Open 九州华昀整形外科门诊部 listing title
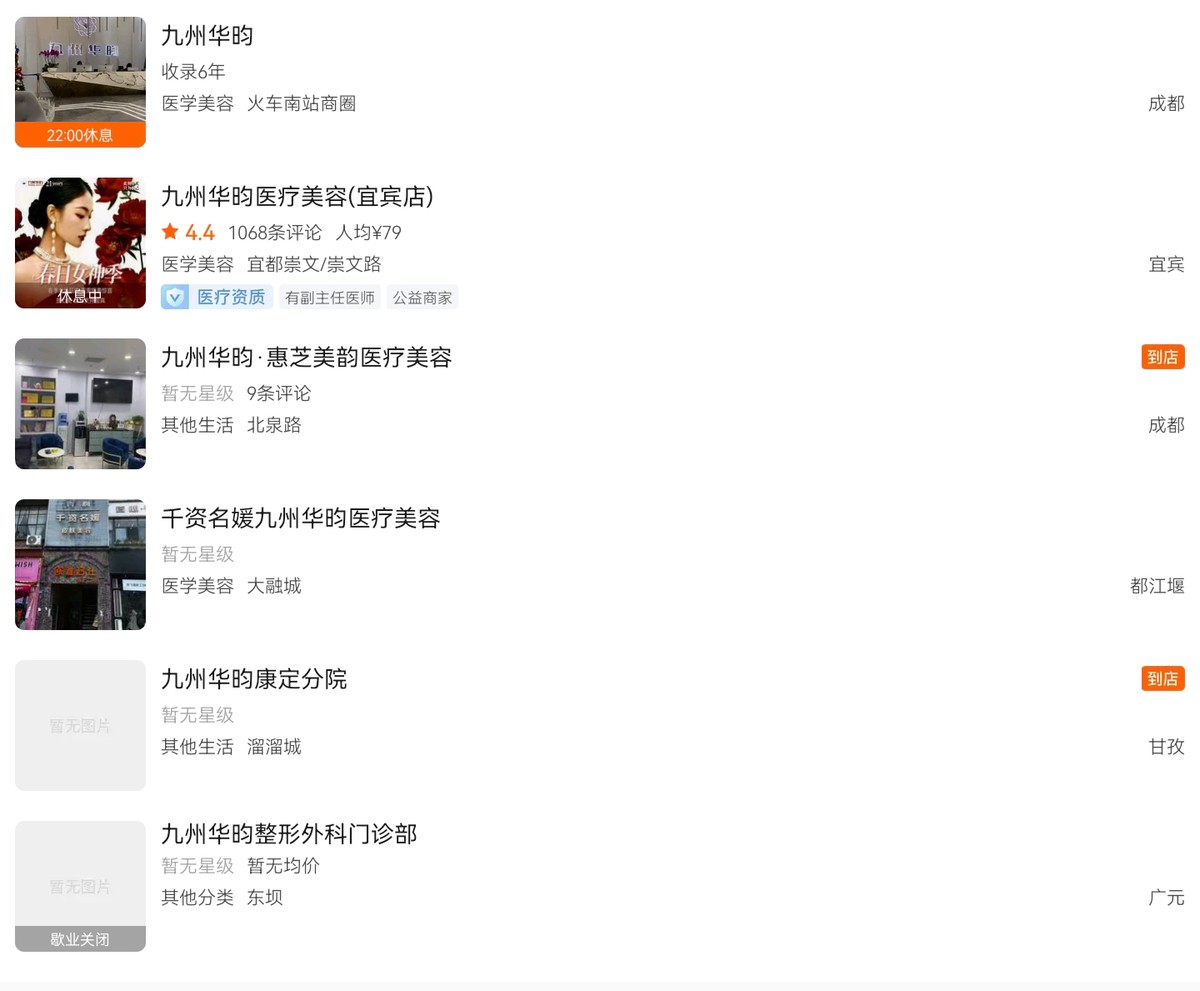Screen dimensions: 1200x991 pos(289,834)
